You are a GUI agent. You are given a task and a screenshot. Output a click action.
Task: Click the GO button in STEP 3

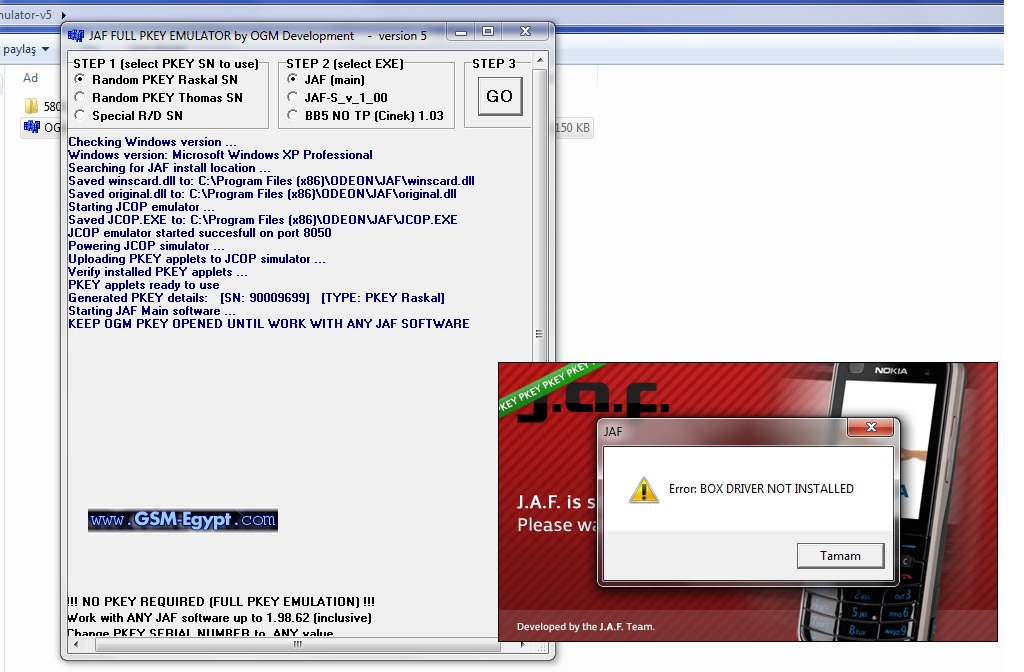click(500, 96)
